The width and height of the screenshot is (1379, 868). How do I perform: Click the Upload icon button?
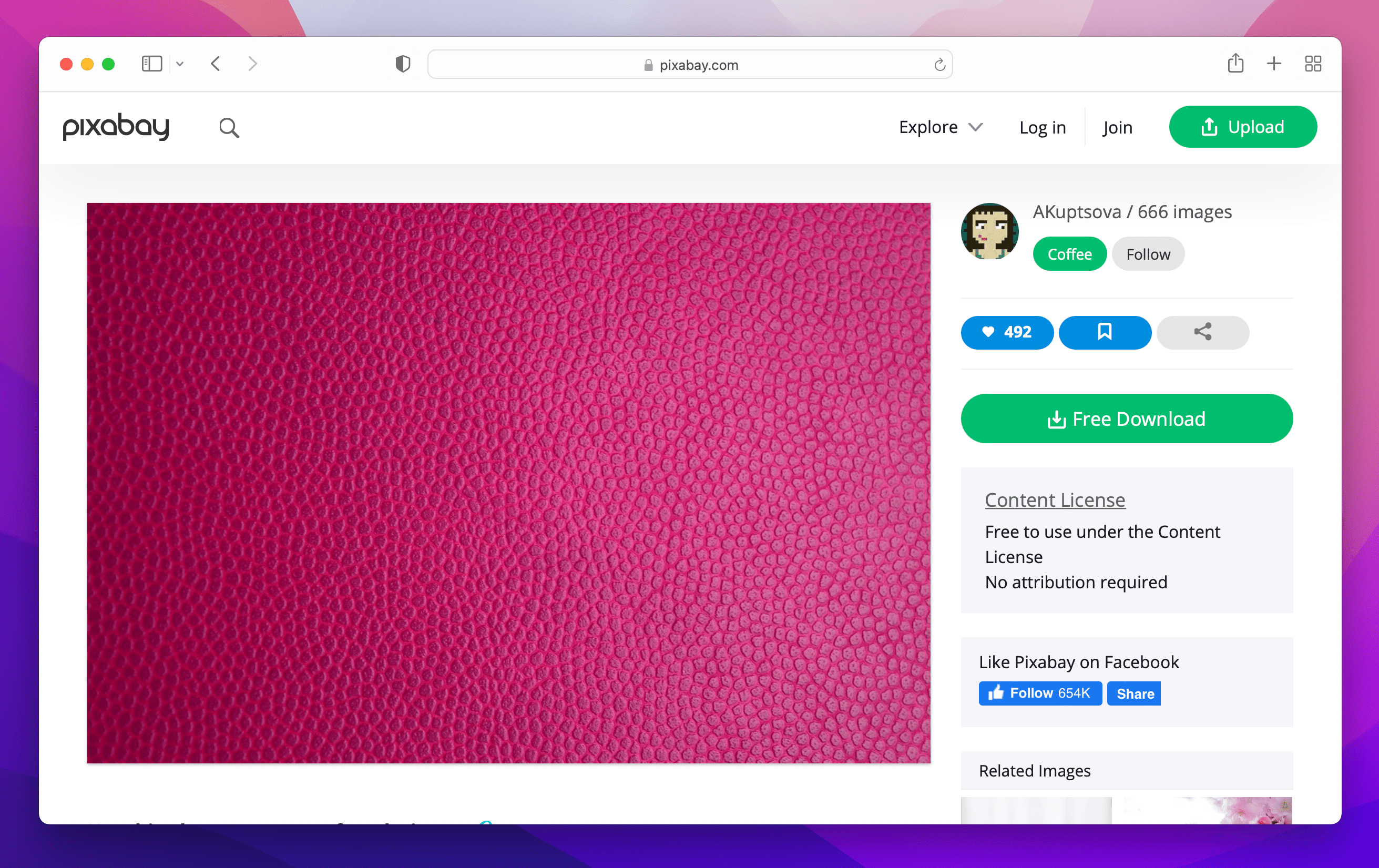click(1242, 127)
